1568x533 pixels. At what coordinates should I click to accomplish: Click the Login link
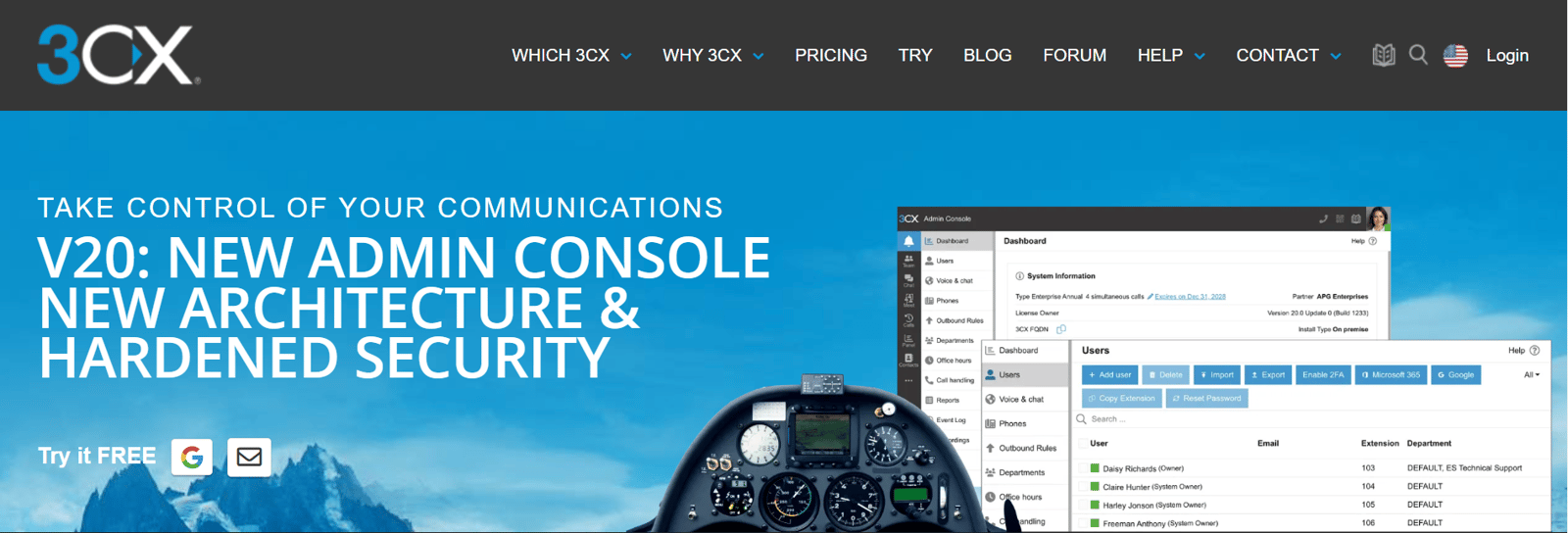coord(1507,56)
